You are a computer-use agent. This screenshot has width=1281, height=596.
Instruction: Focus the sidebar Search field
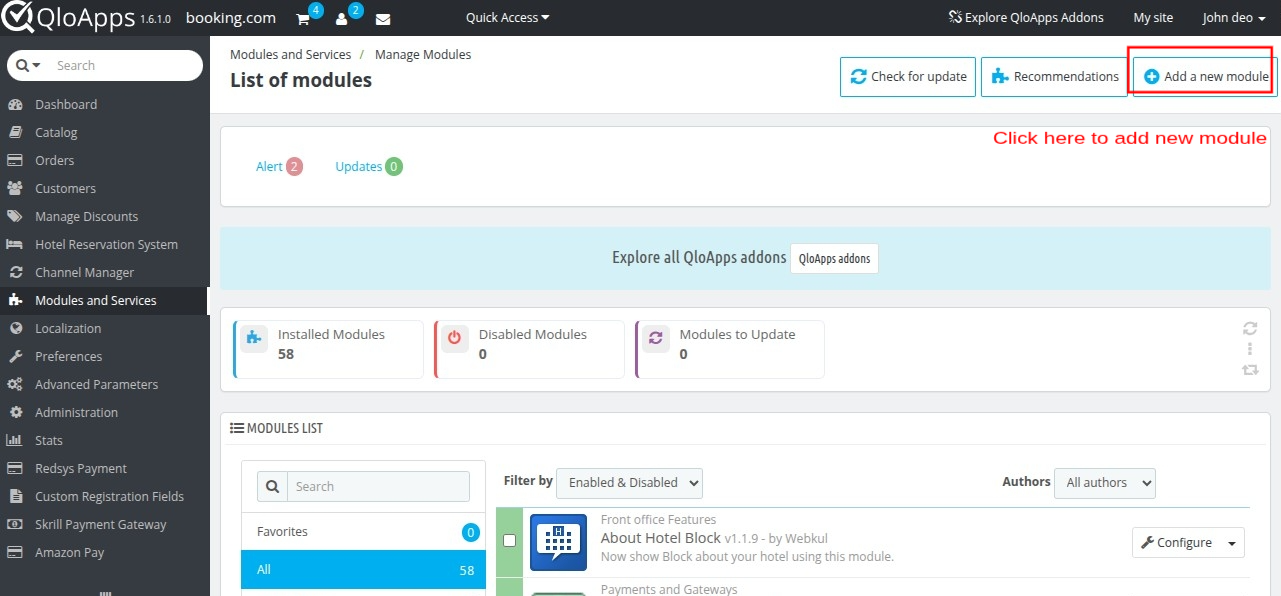click(126, 65)
